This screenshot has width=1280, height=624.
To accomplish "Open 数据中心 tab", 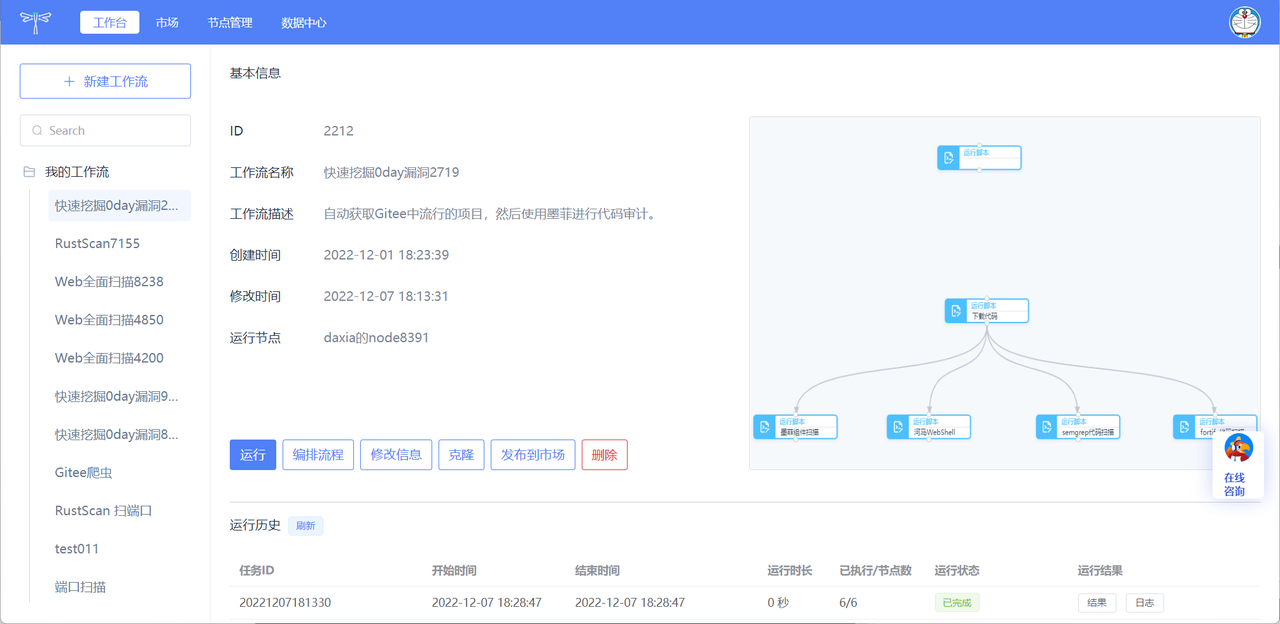I will pyautogui.click(x=304, y=22).
